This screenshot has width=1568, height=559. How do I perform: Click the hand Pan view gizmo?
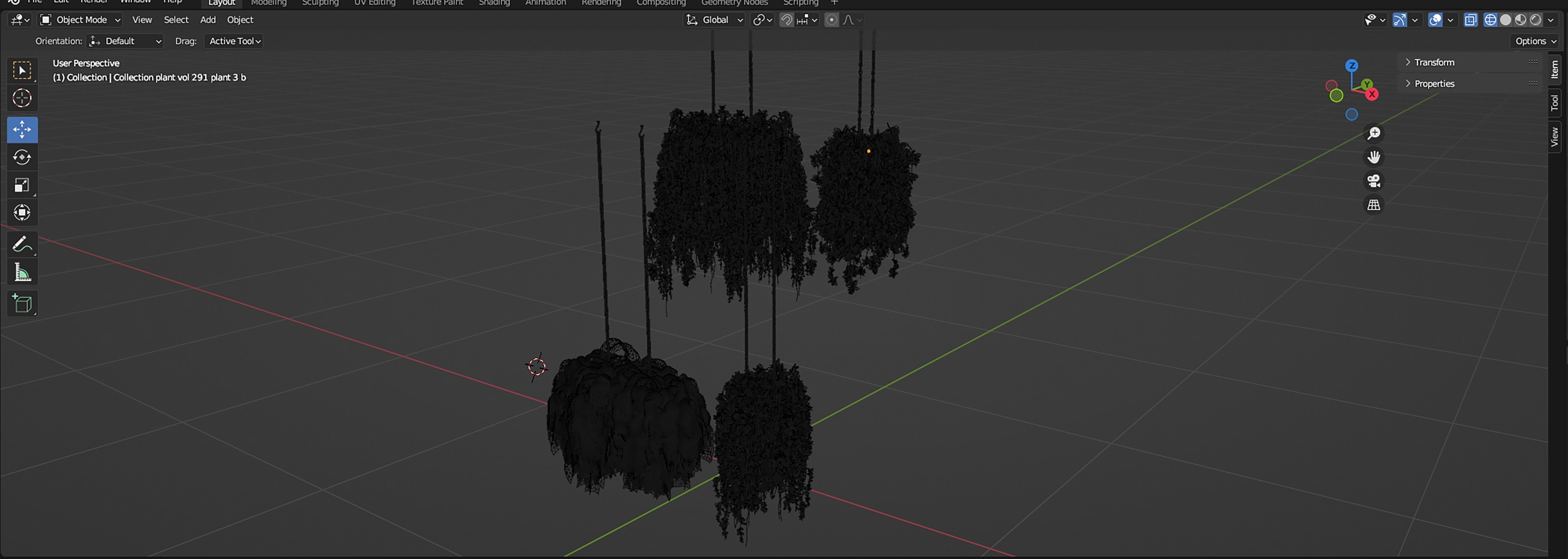coord(1373,157)
